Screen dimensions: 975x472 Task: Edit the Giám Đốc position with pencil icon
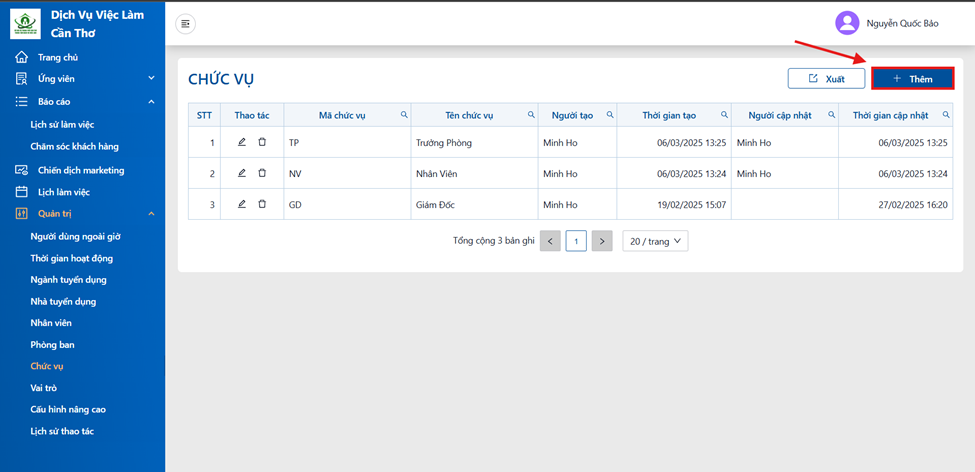pyautogui.click(x=242, y=204)
